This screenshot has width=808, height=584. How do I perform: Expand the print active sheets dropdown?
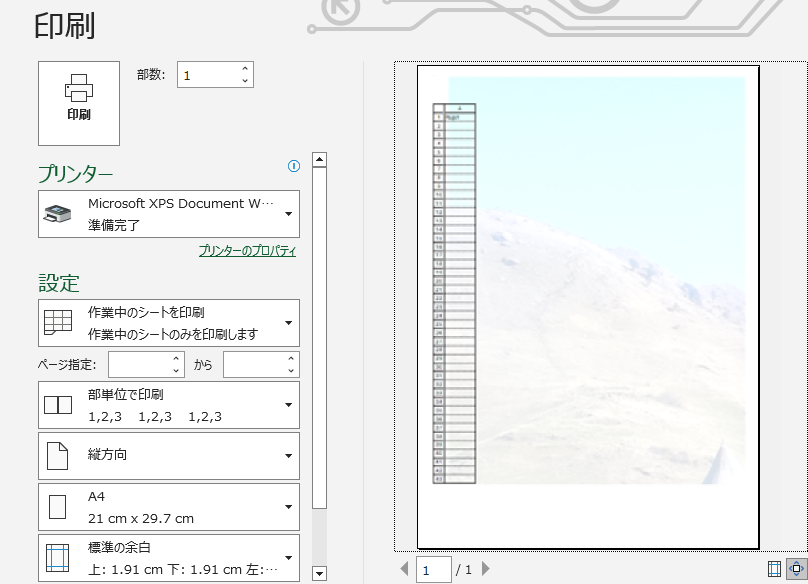(168, 323)
